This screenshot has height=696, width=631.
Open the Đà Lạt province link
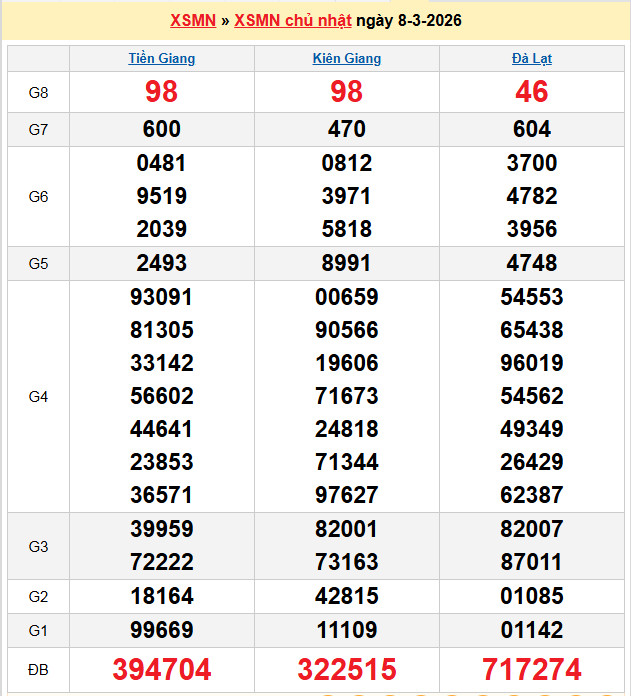click(x=532, y=59)
